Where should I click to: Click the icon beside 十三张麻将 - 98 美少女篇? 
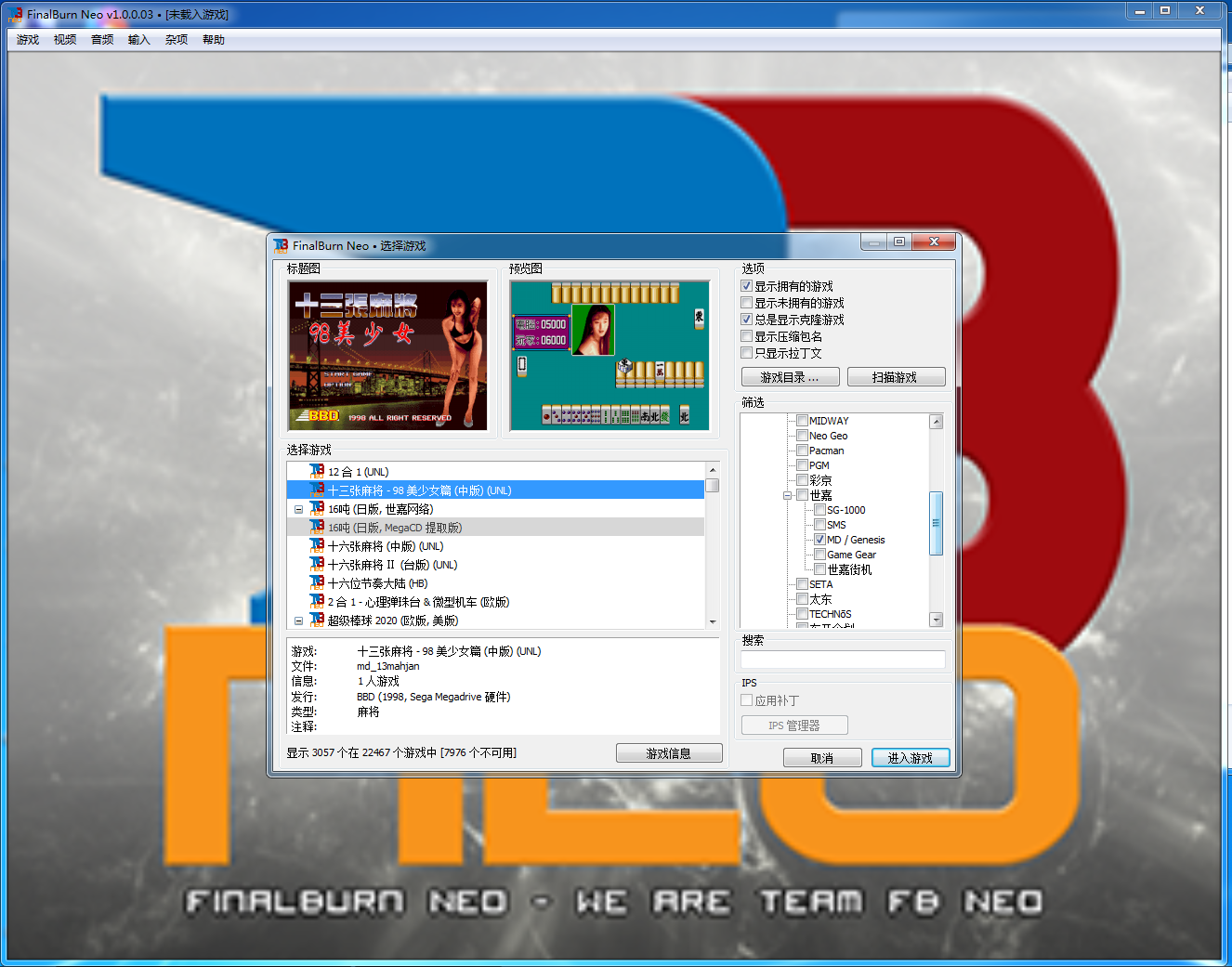click(317, 490)
